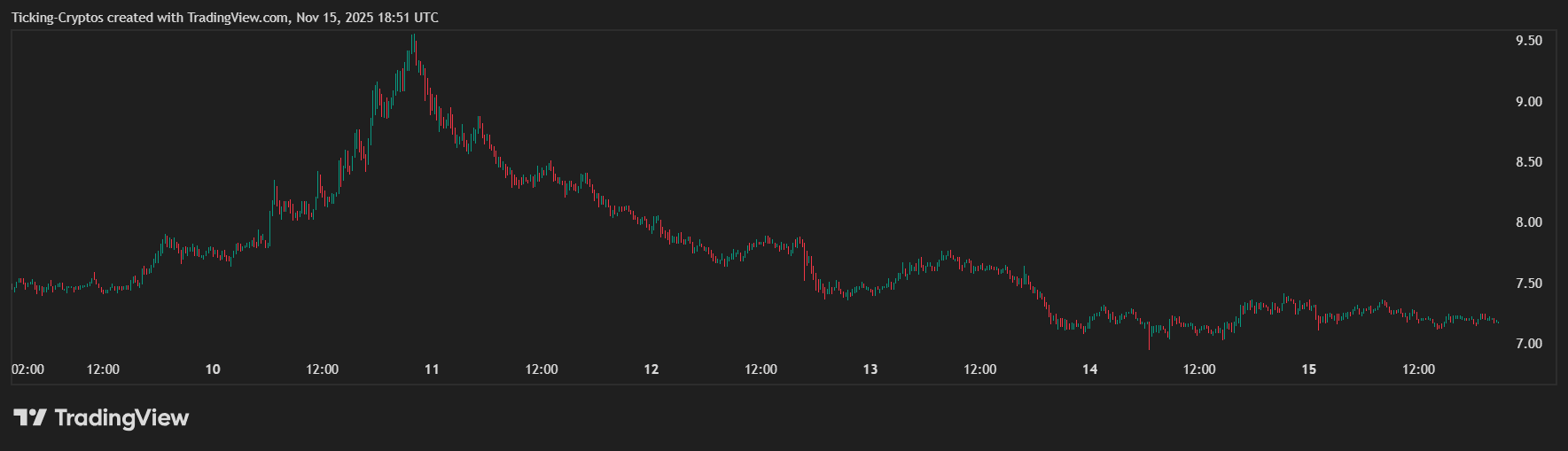
Task: Click the 02:00 time axis label
Action: pyautogui.click(x=27, y=369)
